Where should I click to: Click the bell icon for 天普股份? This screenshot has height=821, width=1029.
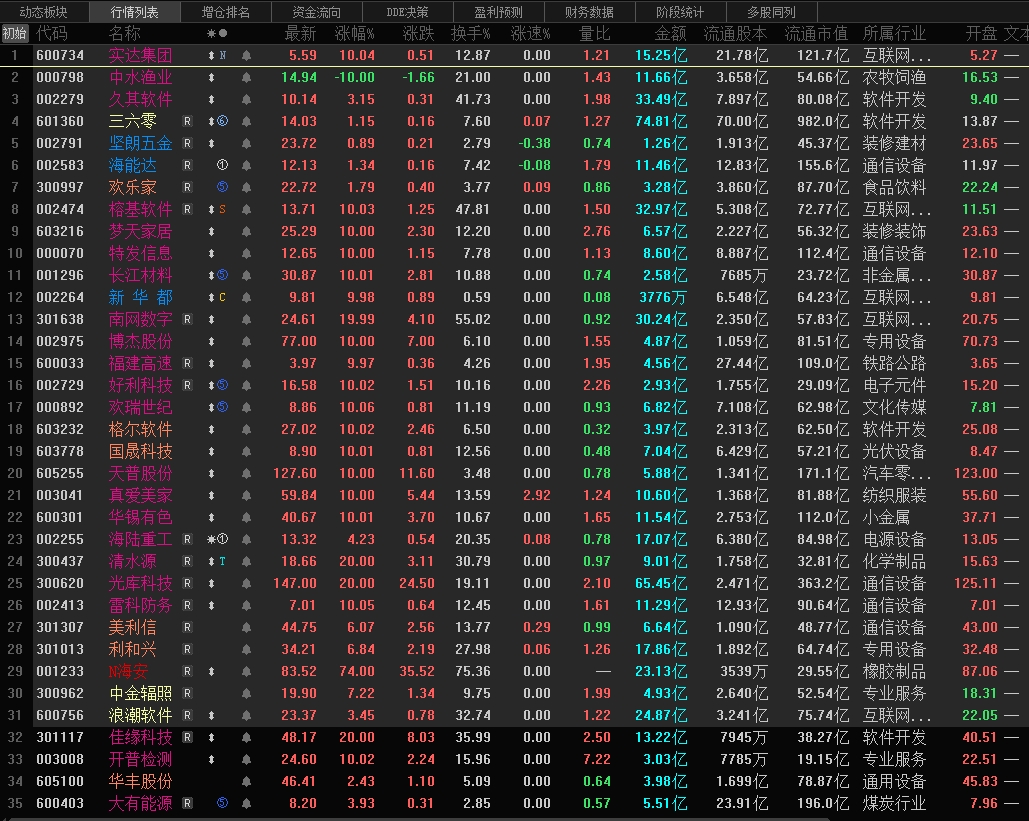click(x=246, y=473)
